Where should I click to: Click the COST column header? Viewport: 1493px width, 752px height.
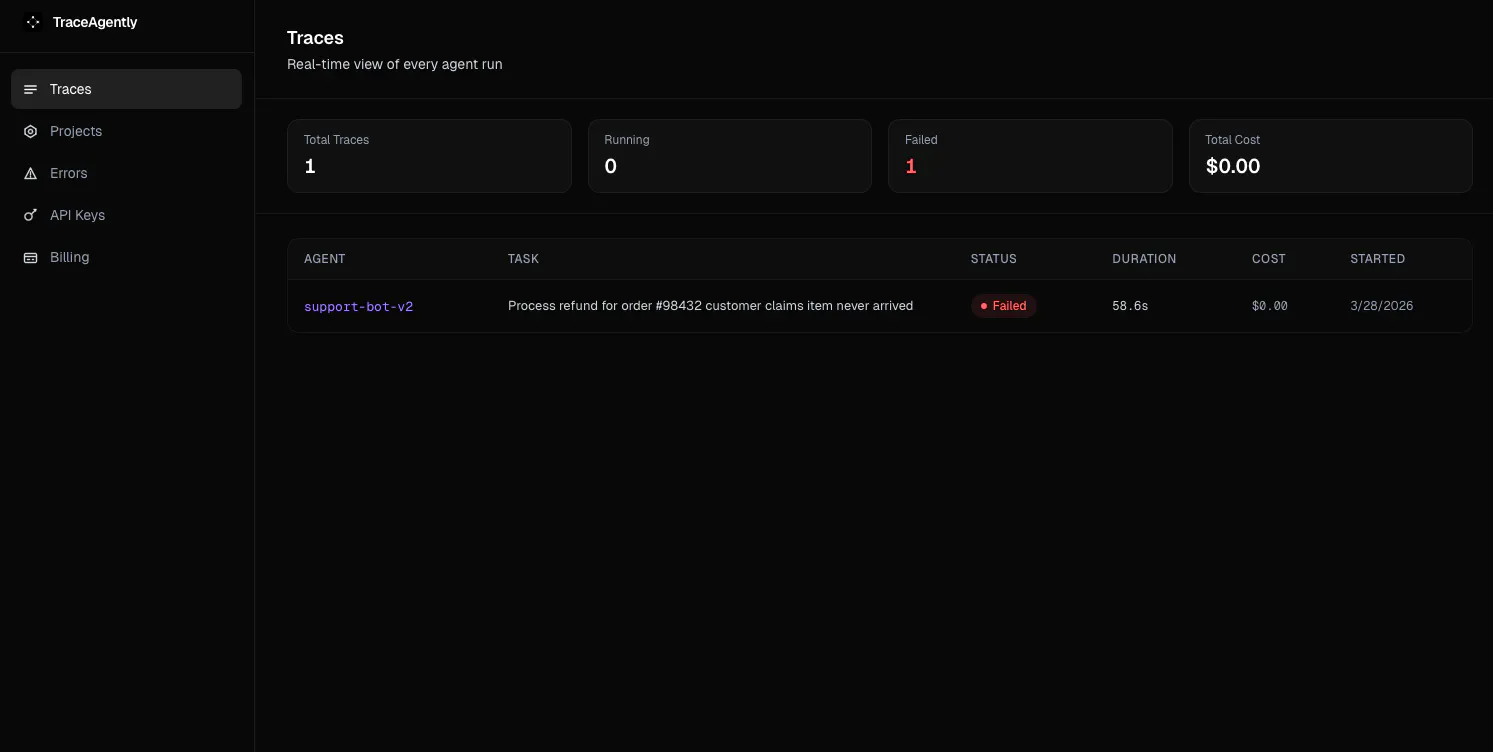point(1268,259)
